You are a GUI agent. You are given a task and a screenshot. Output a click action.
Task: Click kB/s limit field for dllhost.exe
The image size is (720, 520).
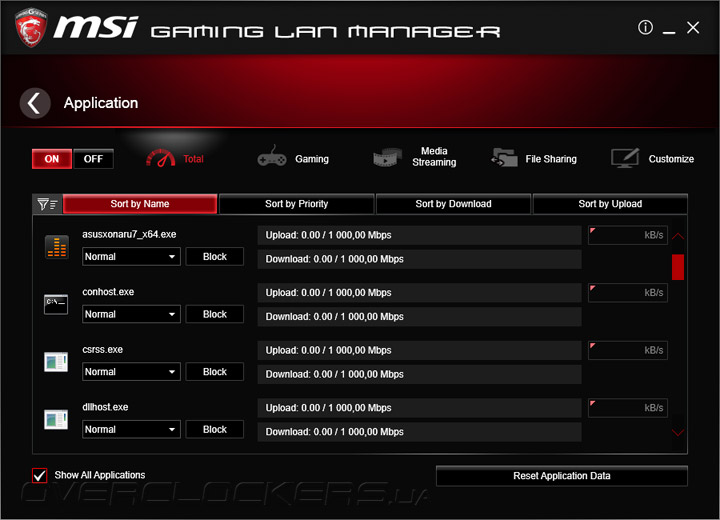click(x=628, y=408)
